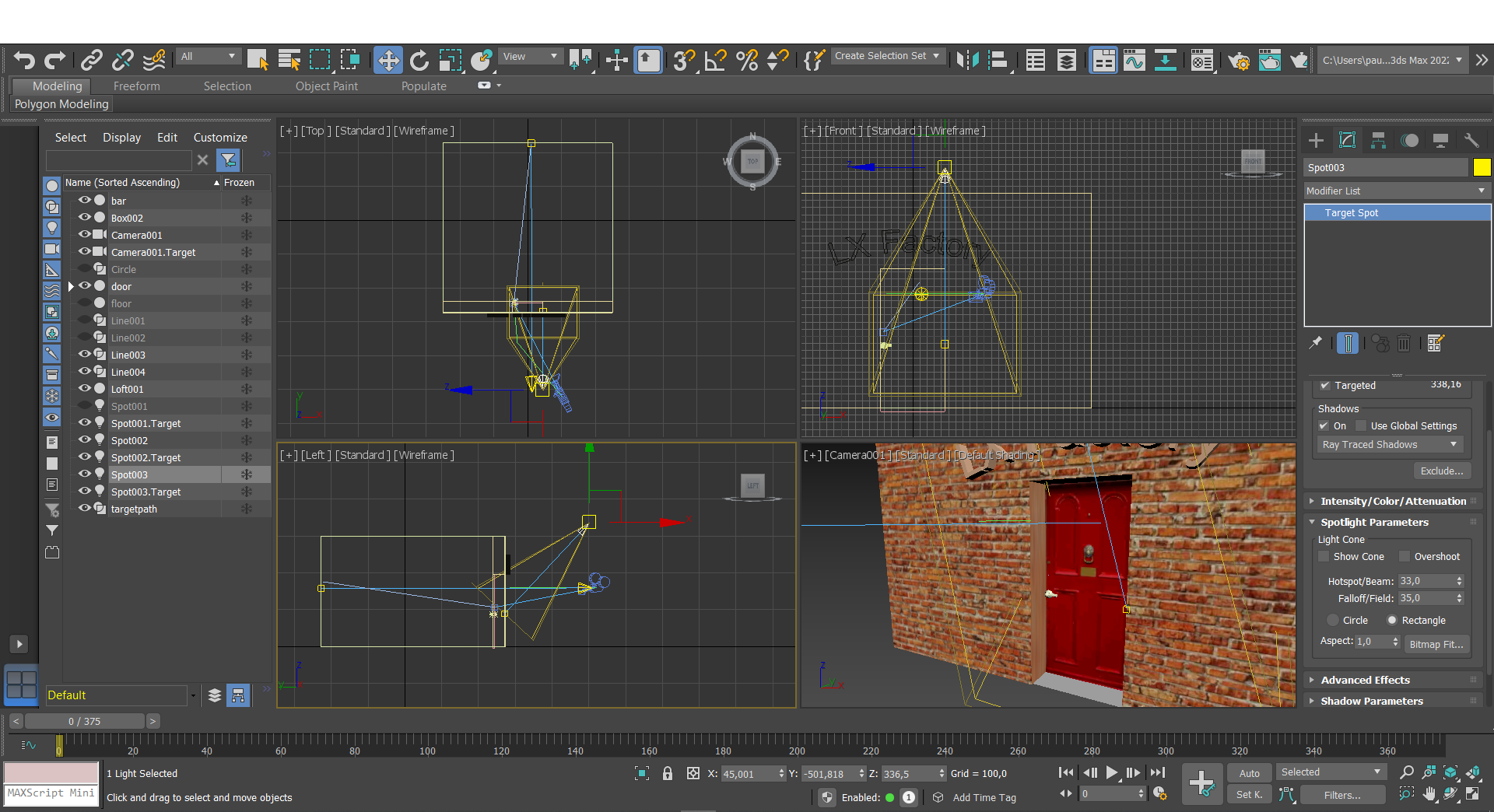The height and width of the screenshot is (812, 1494).
Task: Open the Populate ribbon tab
Action: 423,86
